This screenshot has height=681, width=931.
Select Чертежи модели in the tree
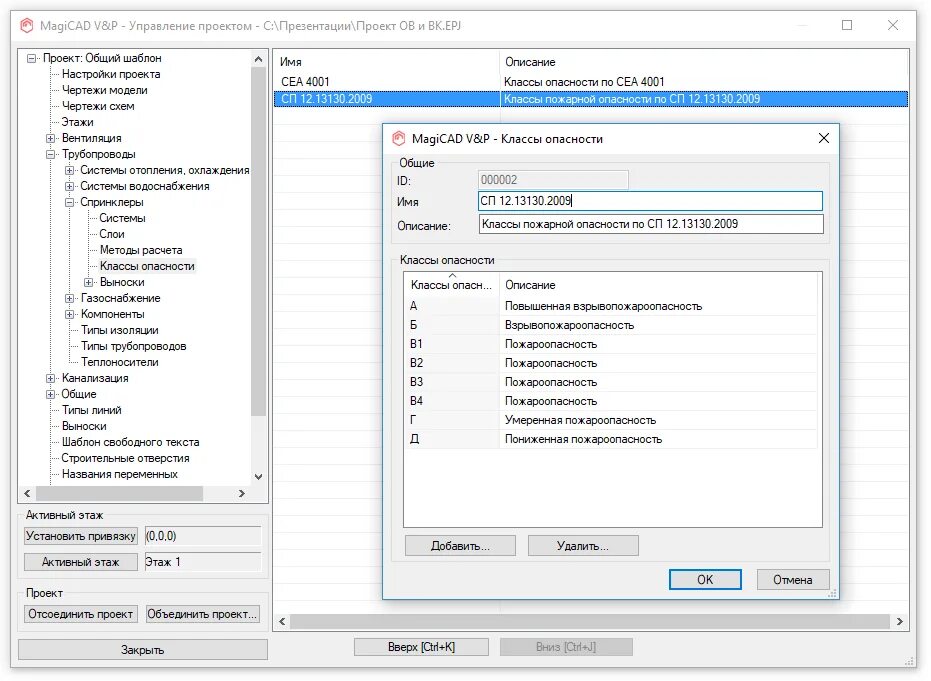104,90
